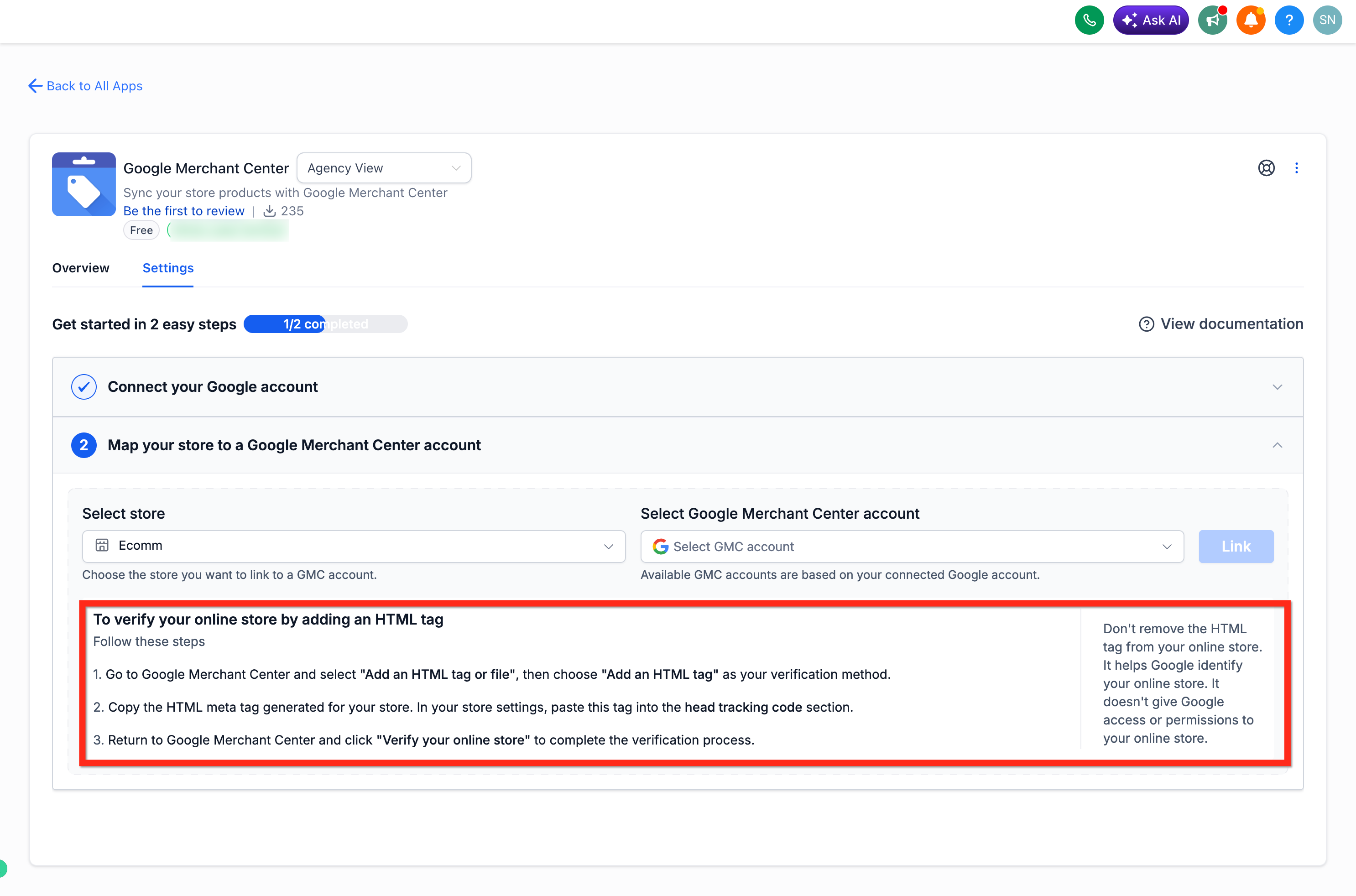Click the "Don't remove the HTML tag" note
Image resolution: width=1356 pixels, height=896 pixels.
(1182, 683)
